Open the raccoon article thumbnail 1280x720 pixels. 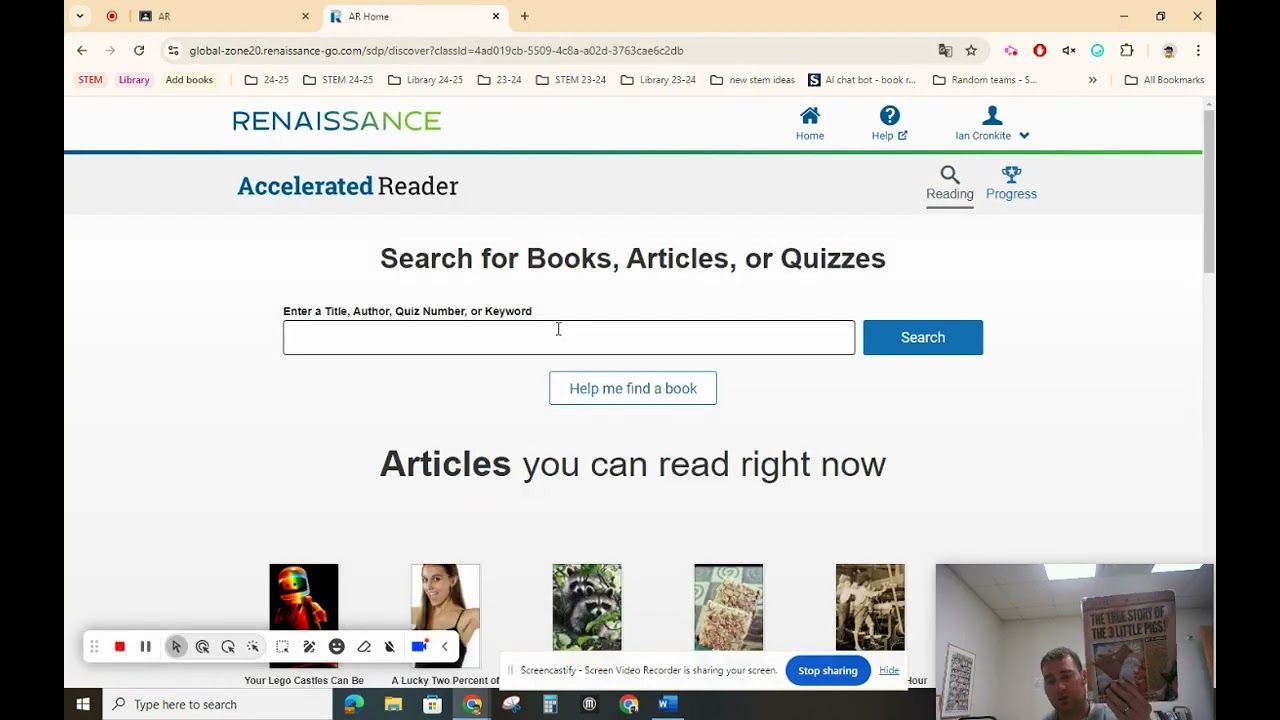click(x=587, y=607)
